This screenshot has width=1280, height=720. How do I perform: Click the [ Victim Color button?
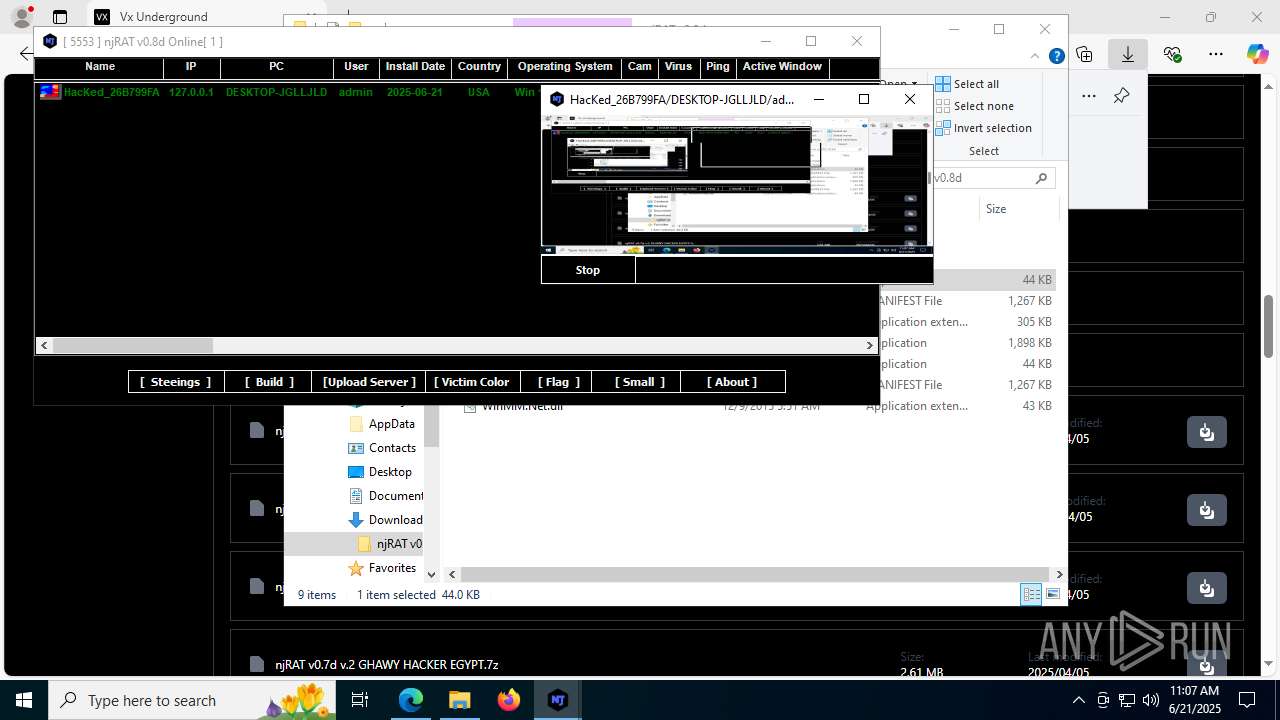pyautogui.click(x=472, y=382)
